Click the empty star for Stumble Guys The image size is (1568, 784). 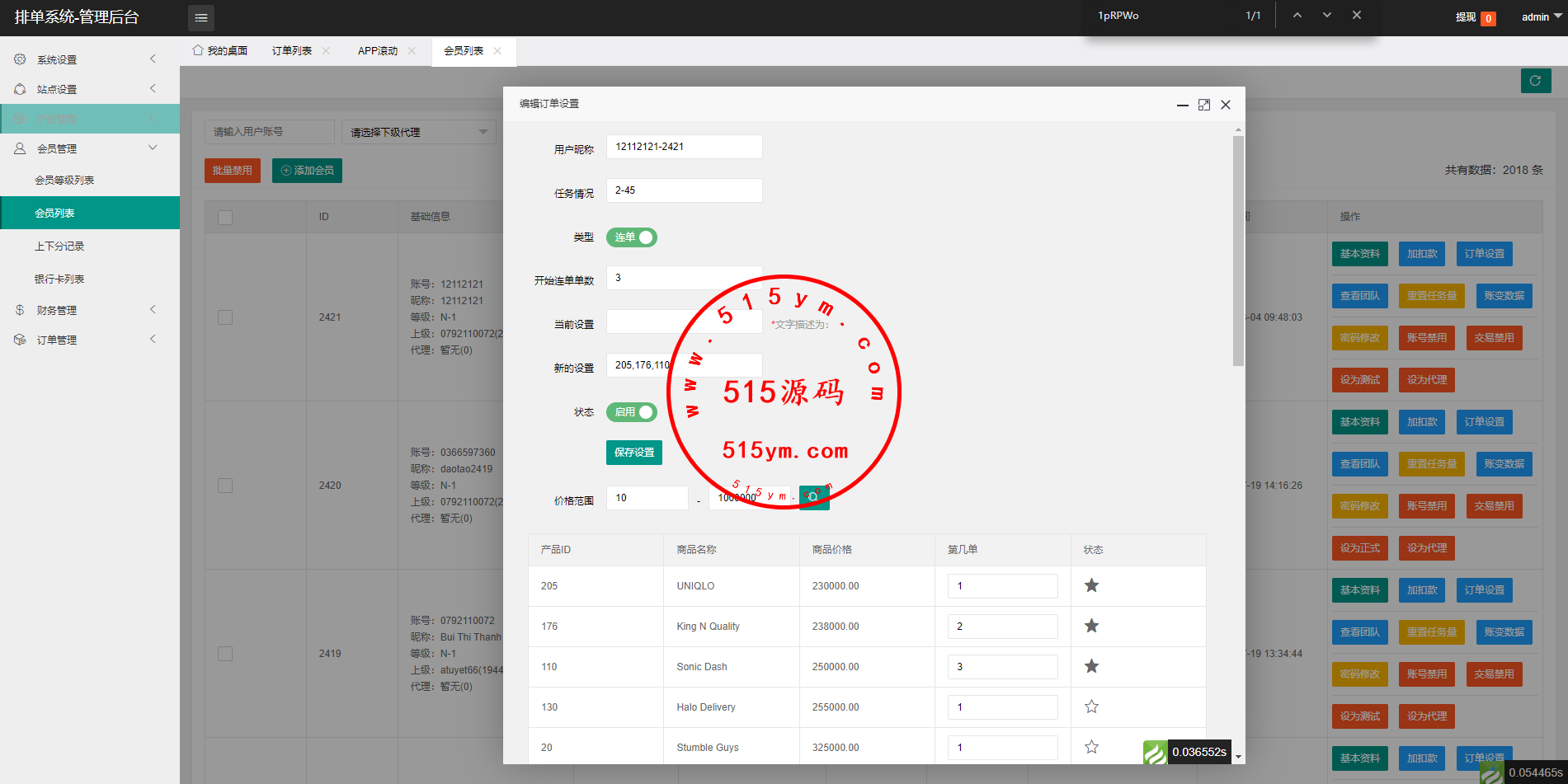point(1091,747)
